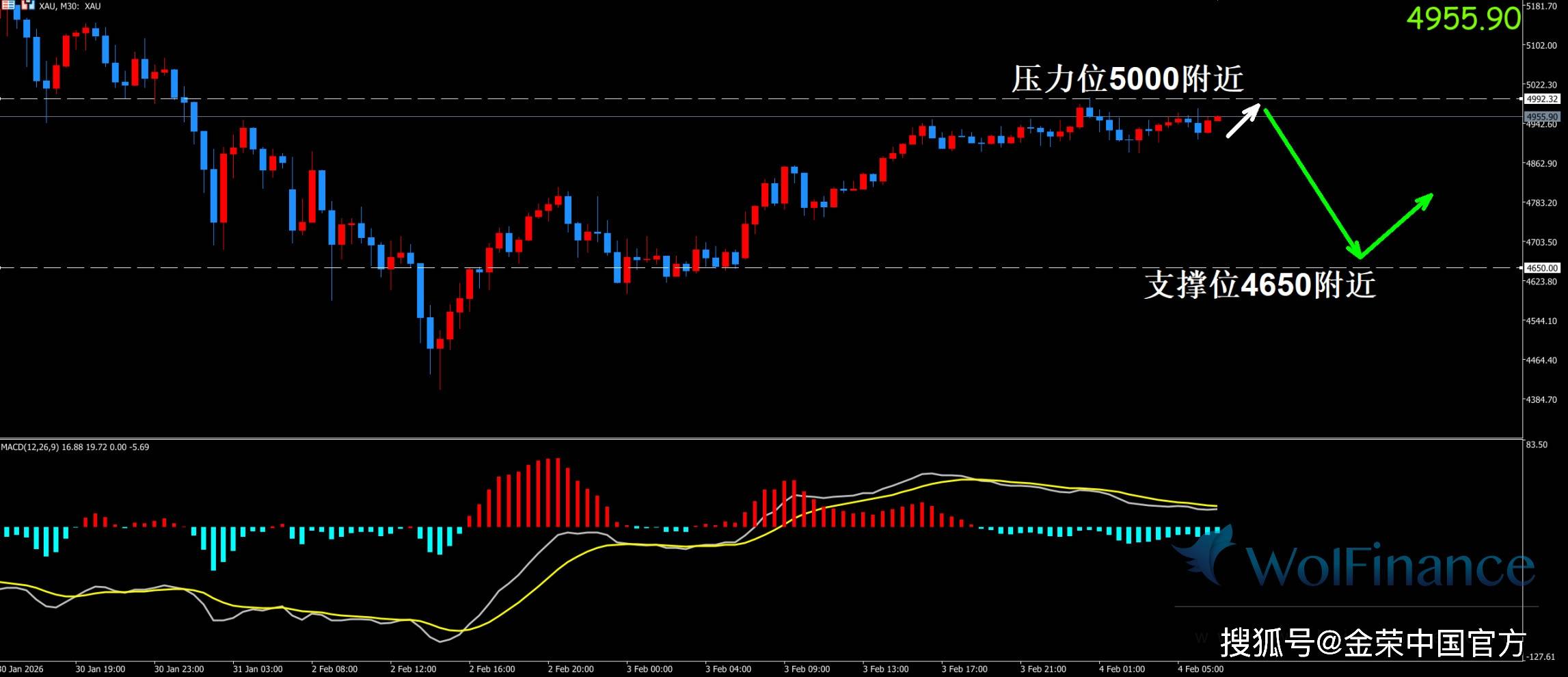Click the 83.50 MACD scale value
This screenshot has width=1568, height=677.
point(1536,445)
